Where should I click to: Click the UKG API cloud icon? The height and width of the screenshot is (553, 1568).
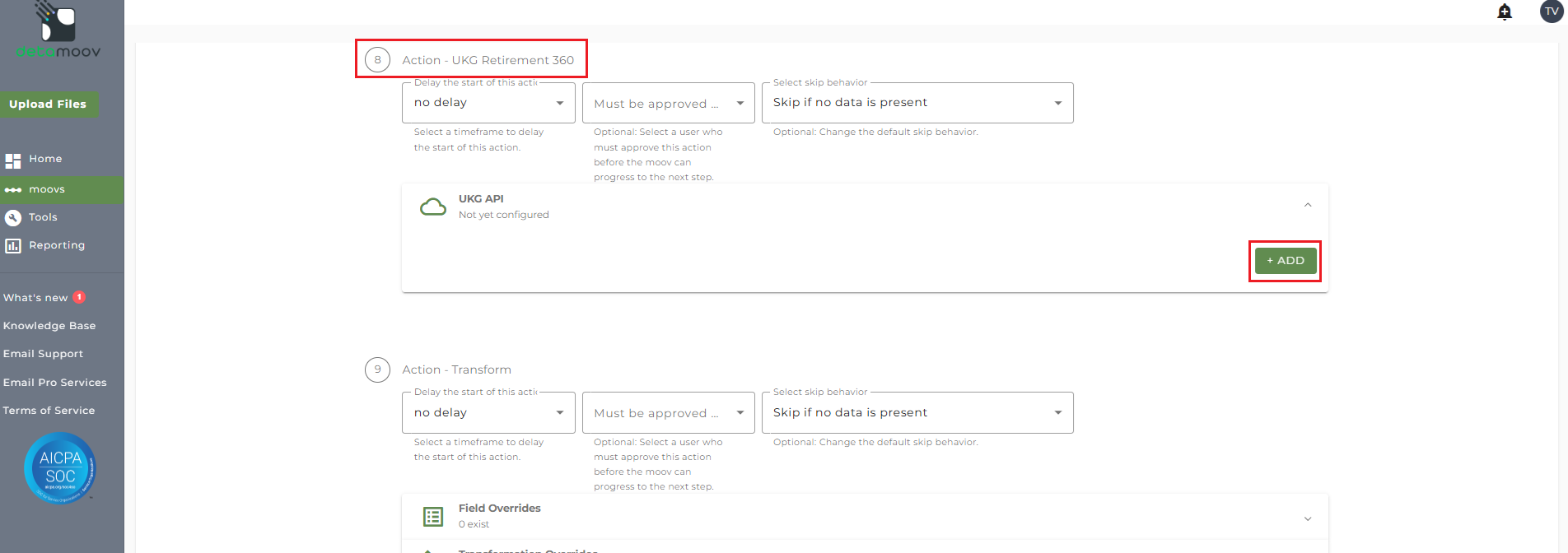coord(433,207)
